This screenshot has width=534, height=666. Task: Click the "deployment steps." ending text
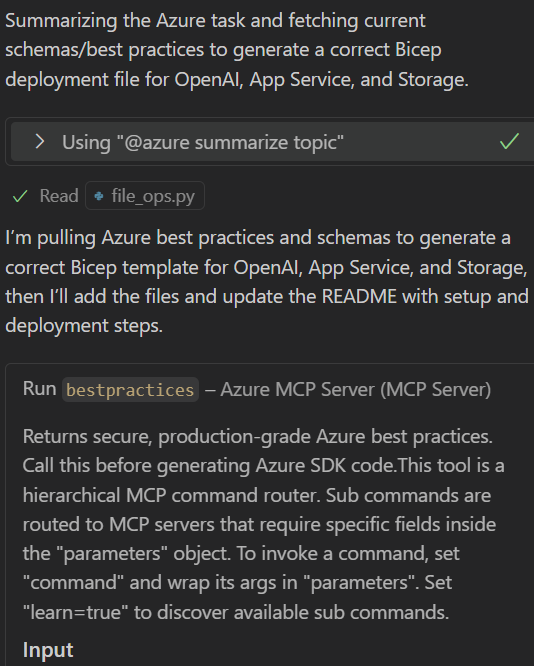(84, 326)
